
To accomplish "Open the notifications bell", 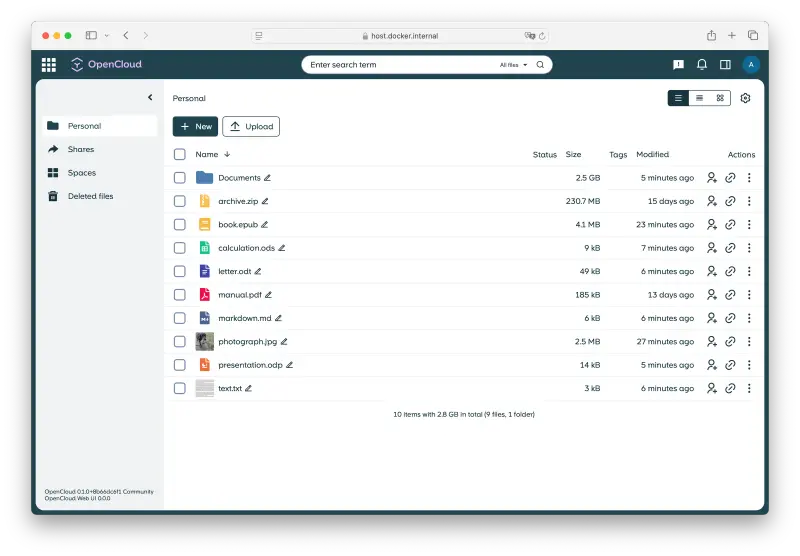I will [702, 64].
